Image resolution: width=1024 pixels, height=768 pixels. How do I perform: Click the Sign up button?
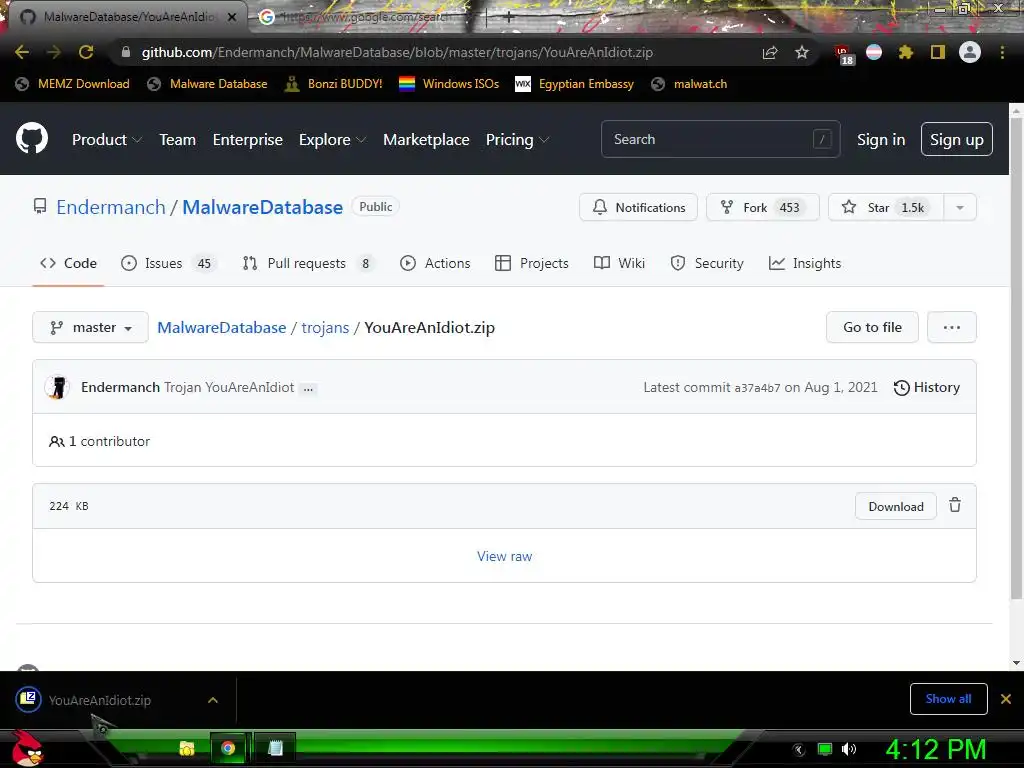(957, 139)
